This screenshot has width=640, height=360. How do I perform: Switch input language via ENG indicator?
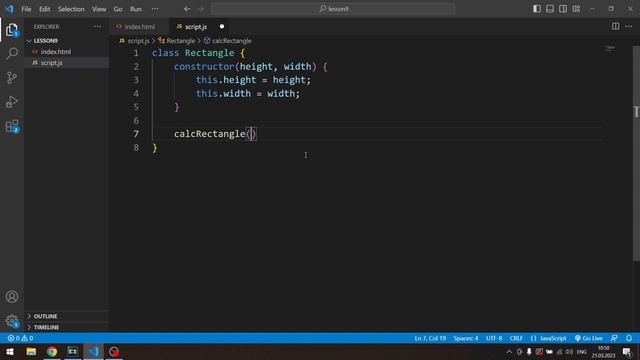pyautogui.click(x=582, y=352)
